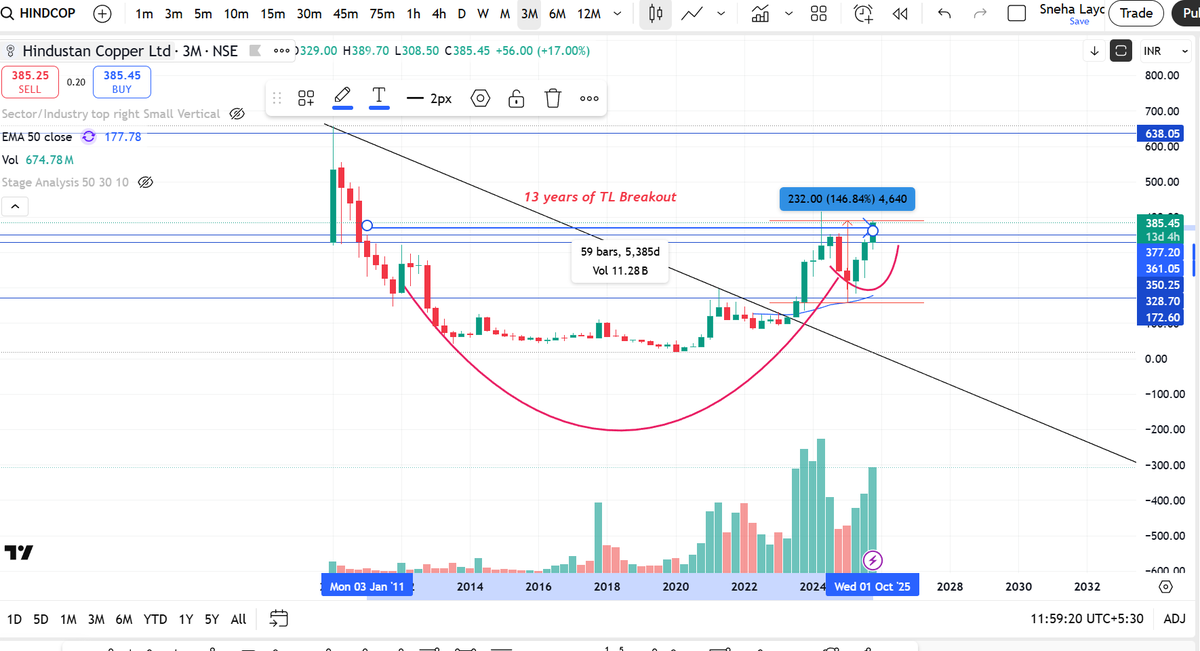The width and height of the screenshot is (1200, 651).
Task: Undo last chart action
Action: pyautogui.click(x=945, y=14)
